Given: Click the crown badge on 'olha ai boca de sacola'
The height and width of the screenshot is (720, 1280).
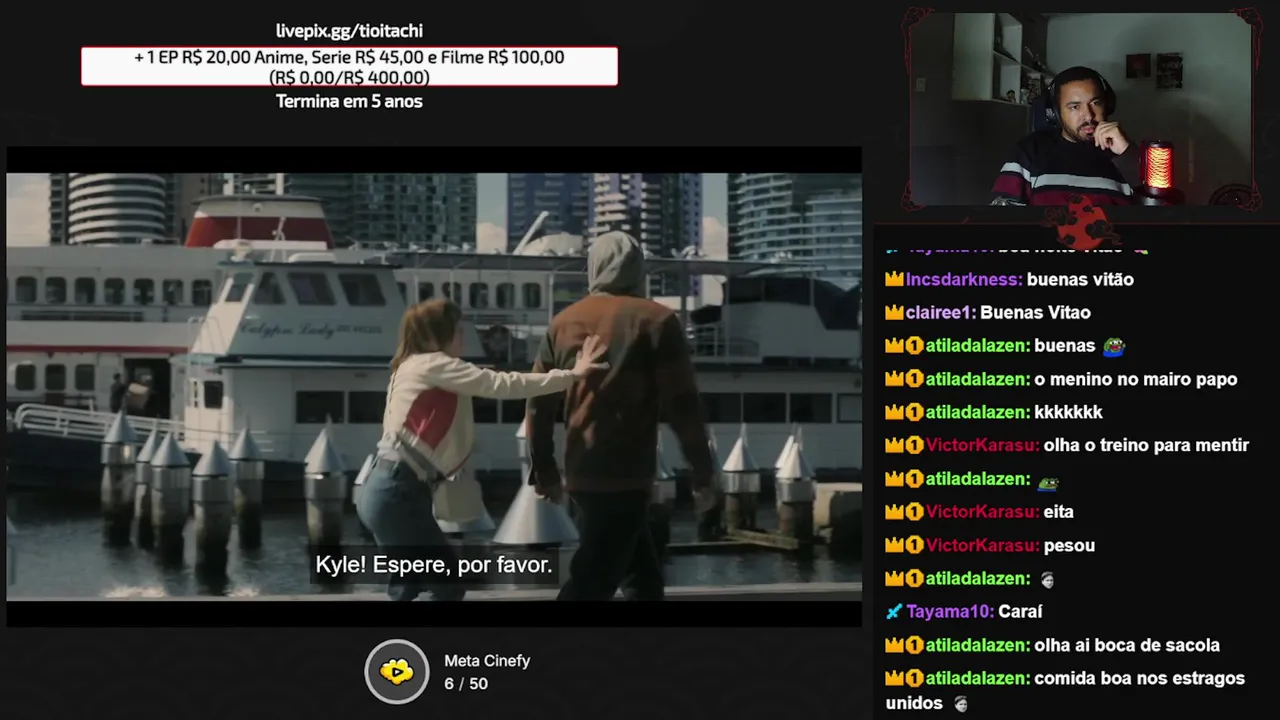Looking at the screenshot, I should [894, 645].
